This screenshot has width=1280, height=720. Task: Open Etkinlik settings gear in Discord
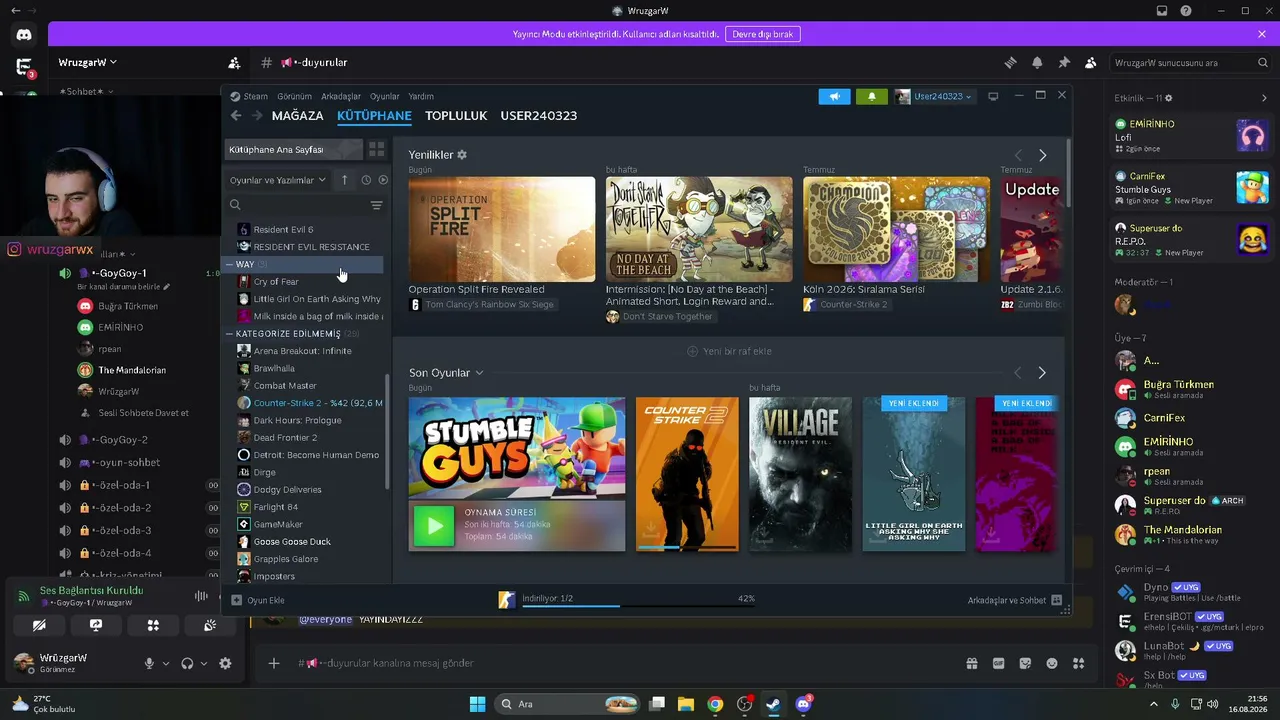click(1168, 98)
